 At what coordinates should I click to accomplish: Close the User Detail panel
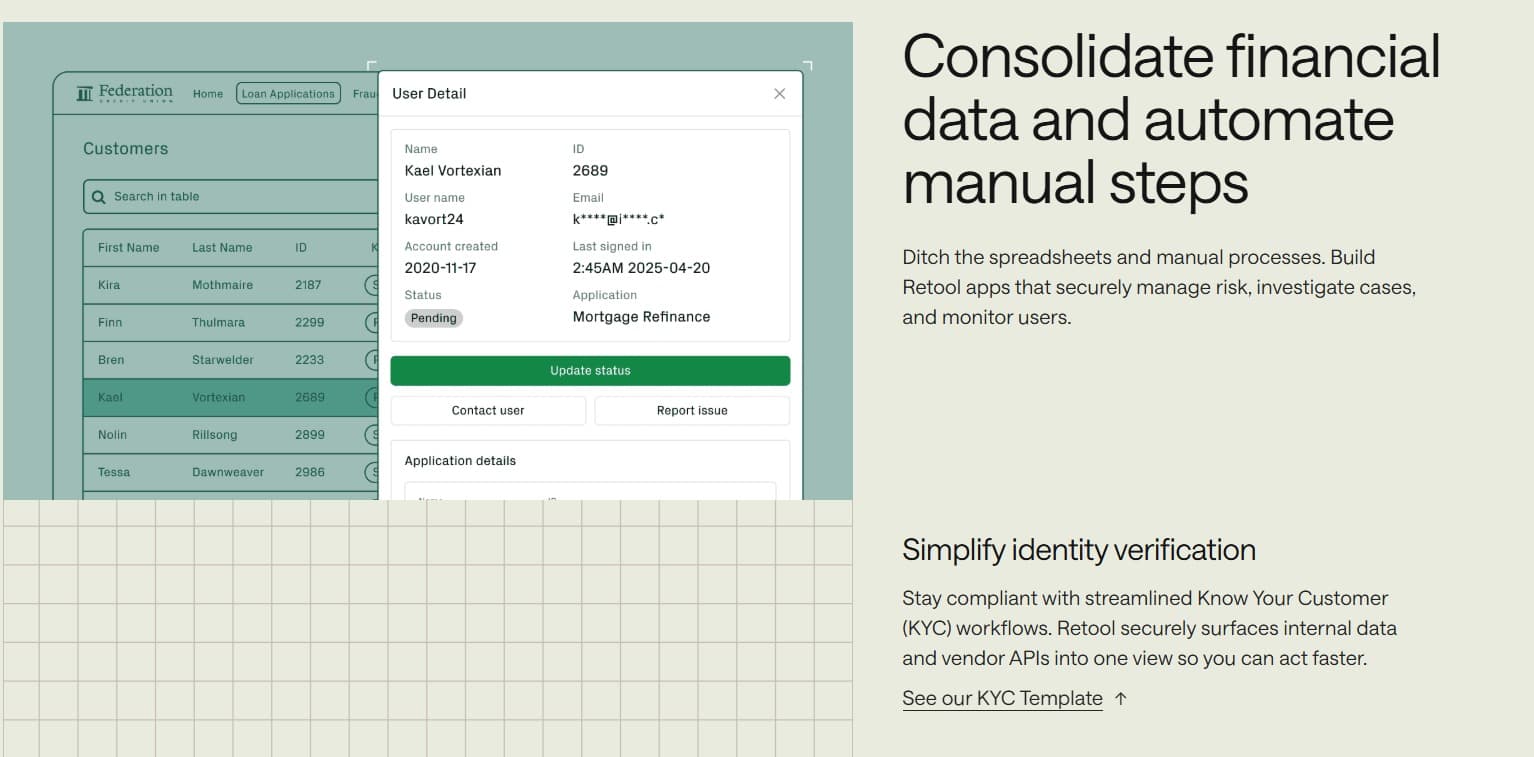(x=780, y=94)
